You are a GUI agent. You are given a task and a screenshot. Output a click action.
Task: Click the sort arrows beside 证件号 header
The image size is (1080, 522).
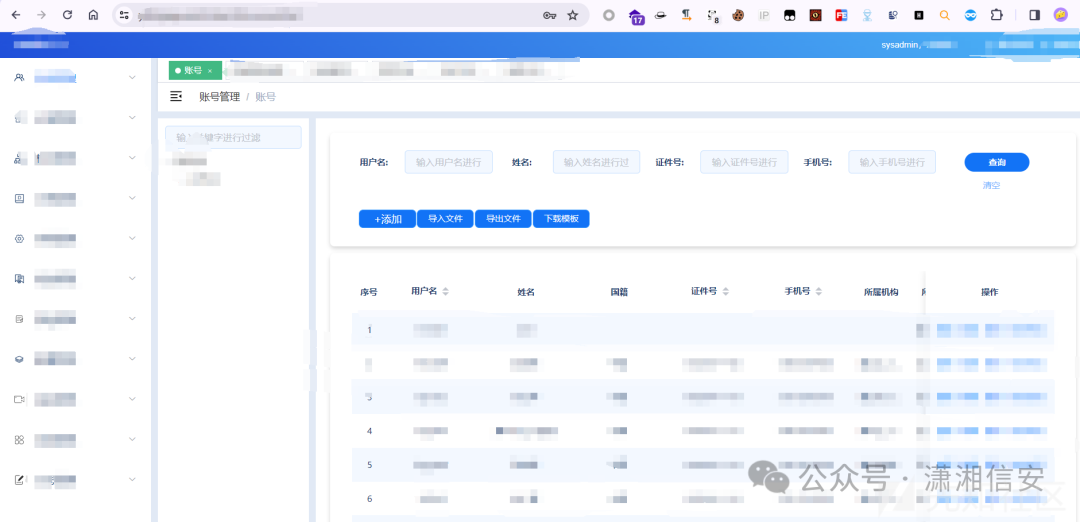(725, 292)
